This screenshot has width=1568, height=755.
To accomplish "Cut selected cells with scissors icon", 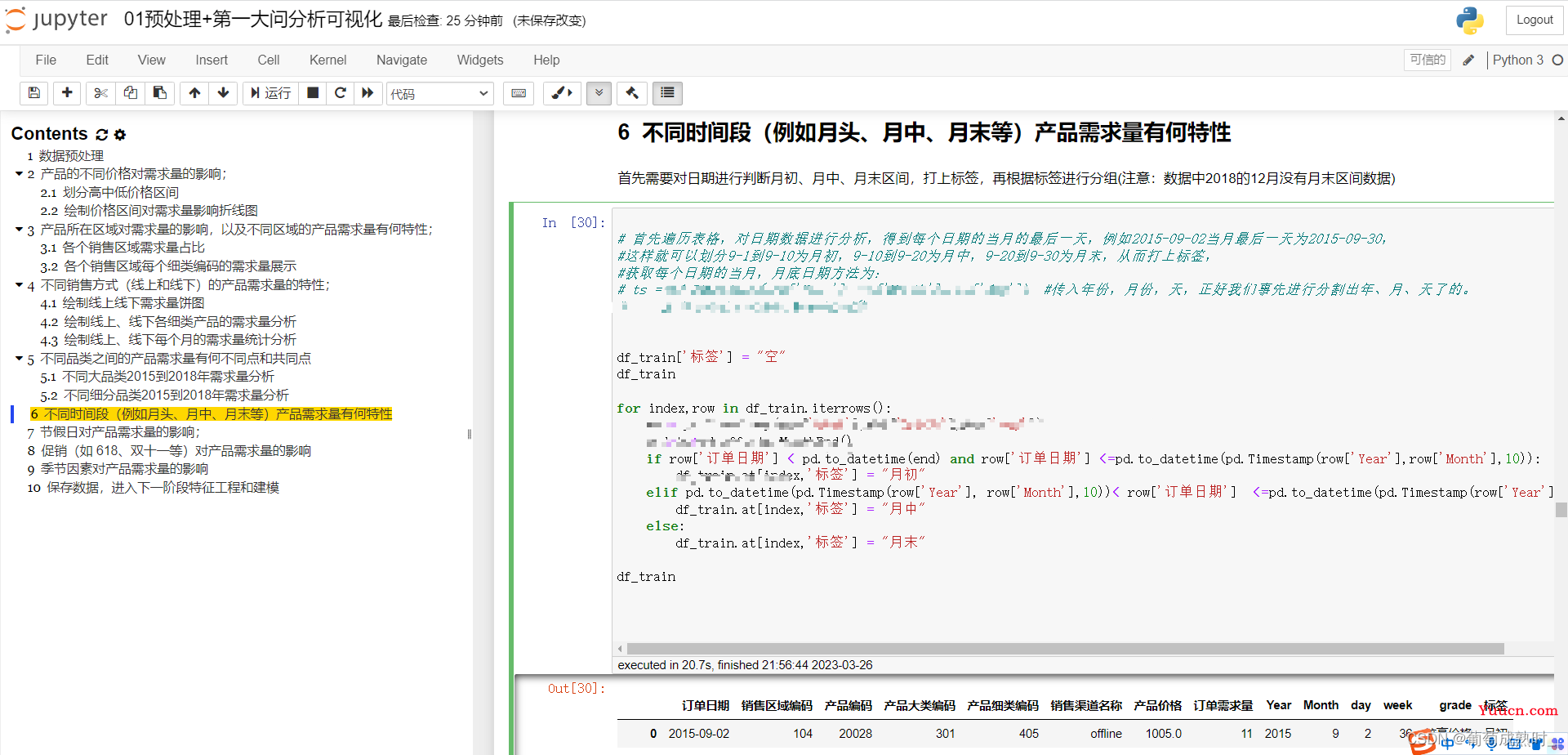I will coord(100,93).
